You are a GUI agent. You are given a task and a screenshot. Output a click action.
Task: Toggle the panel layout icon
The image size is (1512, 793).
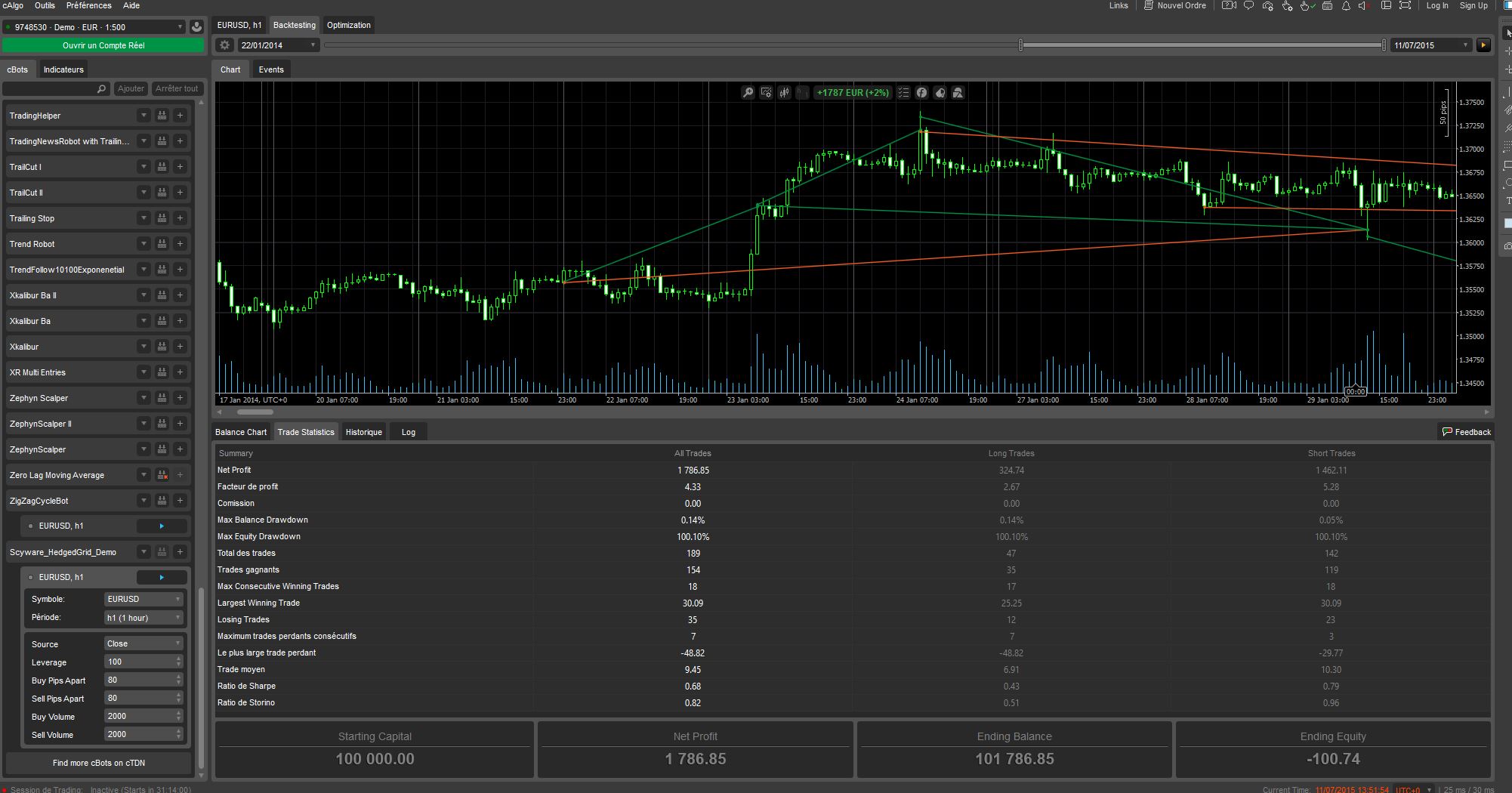point(1386,5)
